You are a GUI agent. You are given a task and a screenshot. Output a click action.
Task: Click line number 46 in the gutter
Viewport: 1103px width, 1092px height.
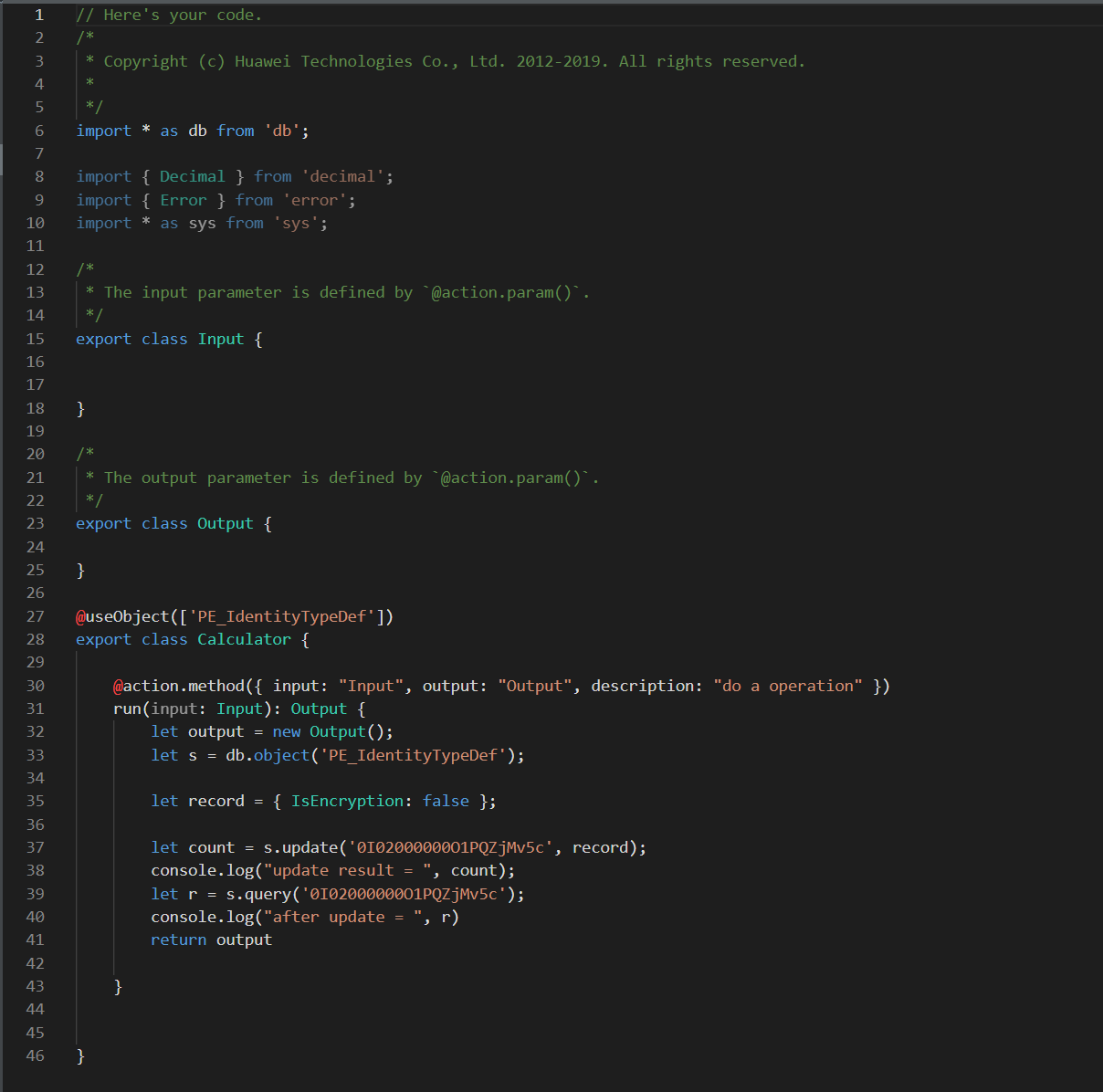tap(35, 1055)
